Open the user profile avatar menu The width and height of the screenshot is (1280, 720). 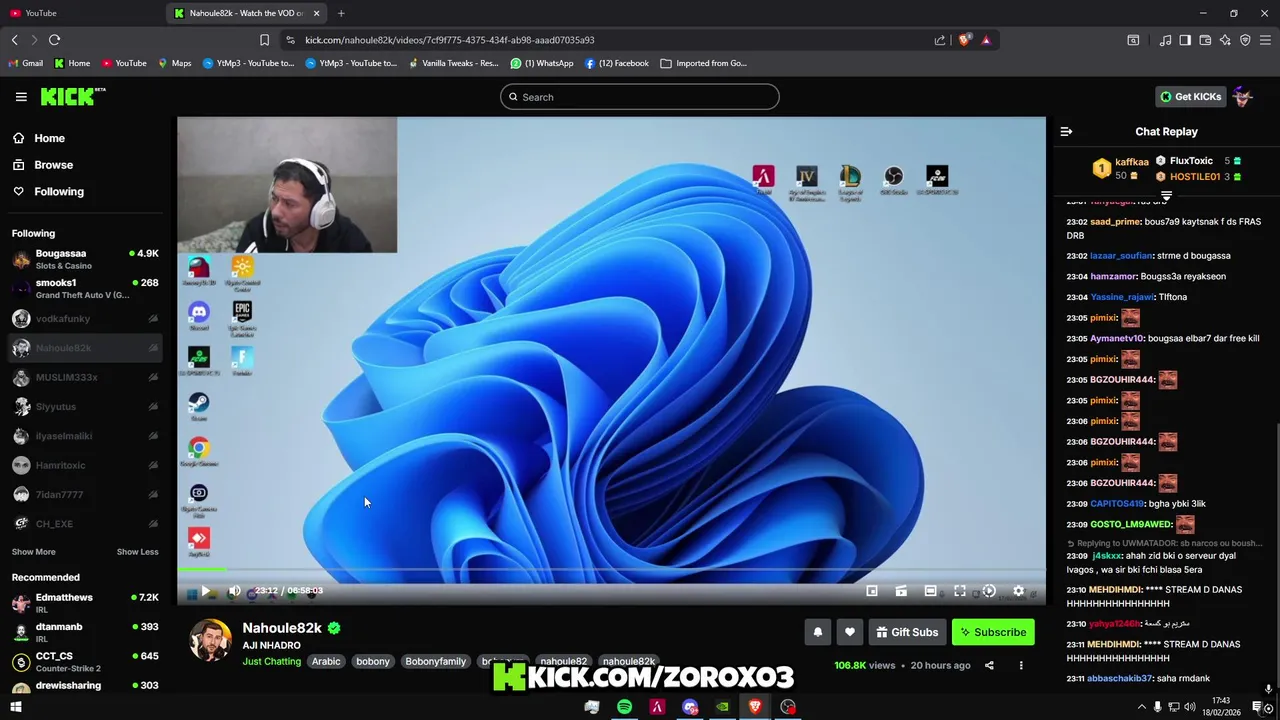1243,97
